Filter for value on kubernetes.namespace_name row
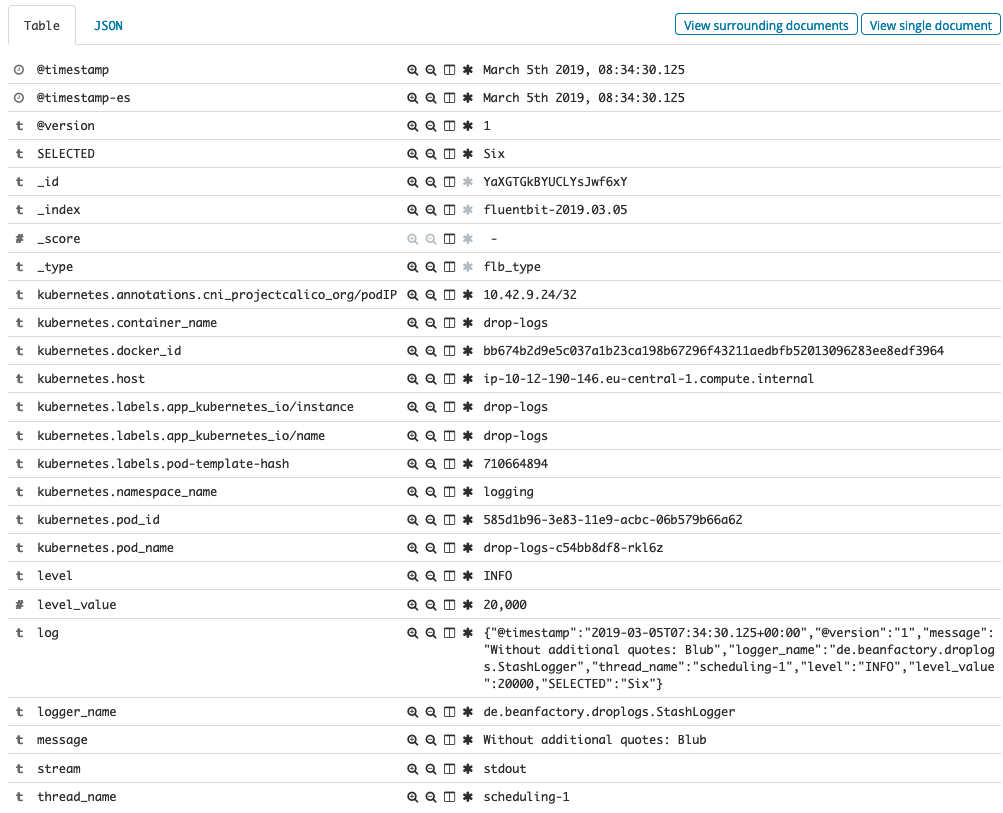1003x813 pixels. click(413, 492)
